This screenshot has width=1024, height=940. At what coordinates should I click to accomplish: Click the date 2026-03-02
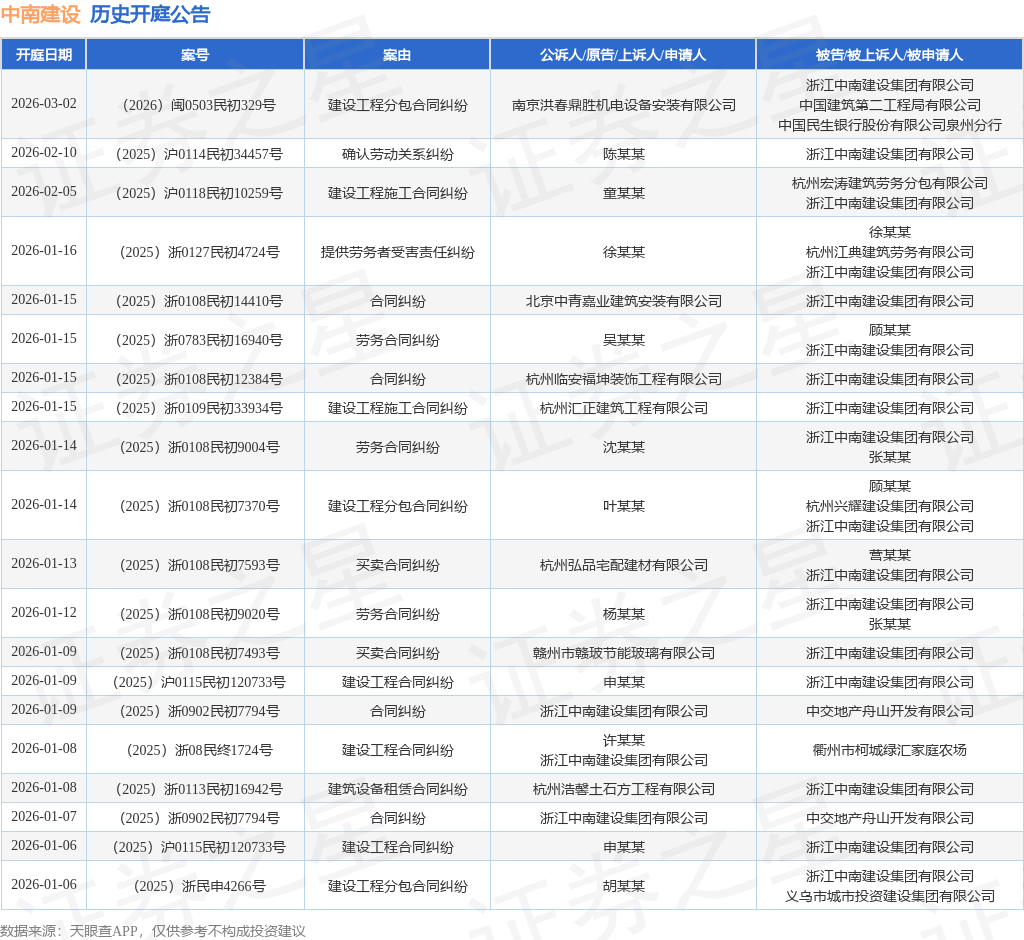(x=44, y=103)
